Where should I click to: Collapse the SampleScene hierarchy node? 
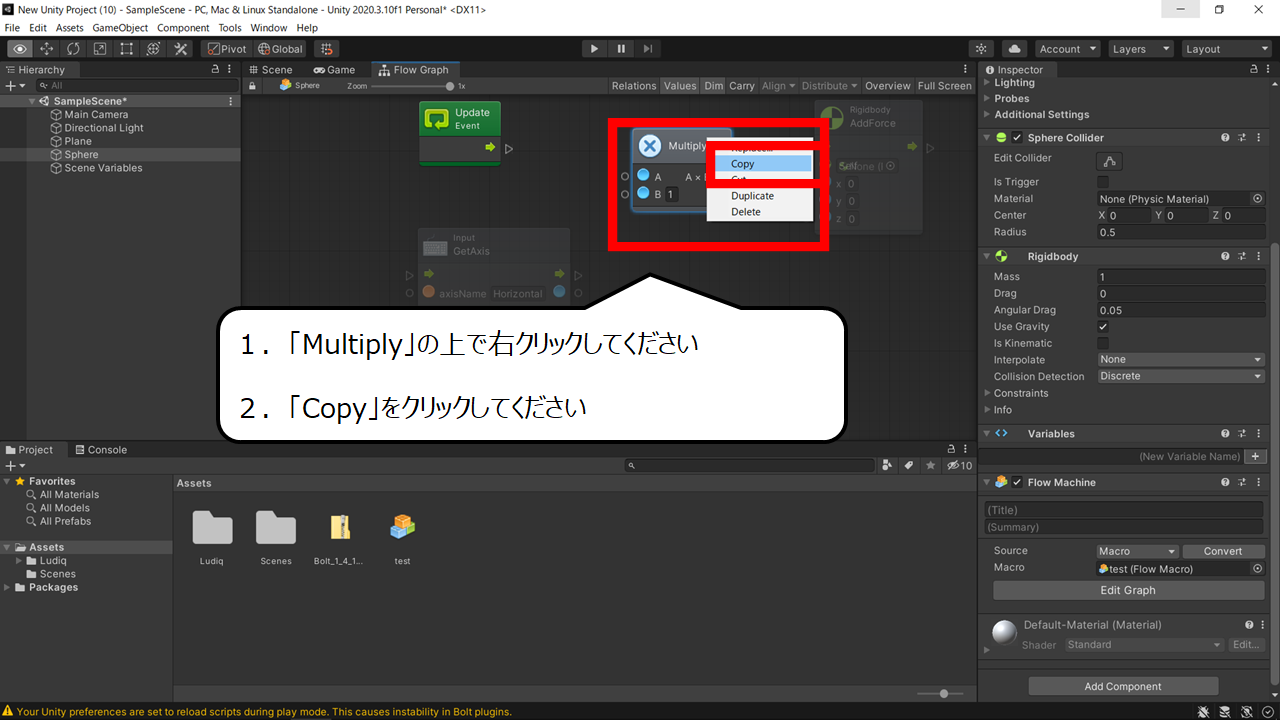point(33,101)
